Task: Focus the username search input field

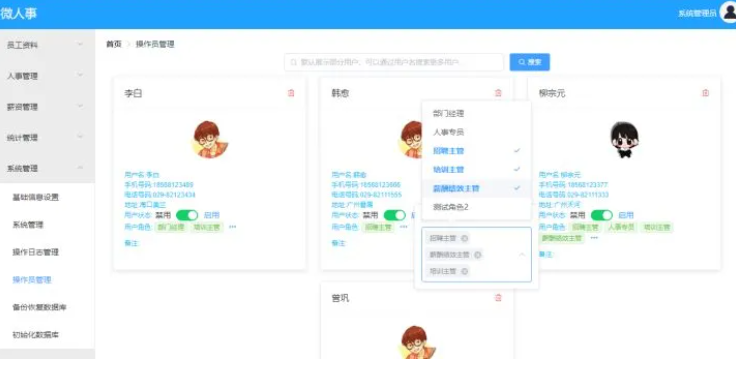Action: 394,62
